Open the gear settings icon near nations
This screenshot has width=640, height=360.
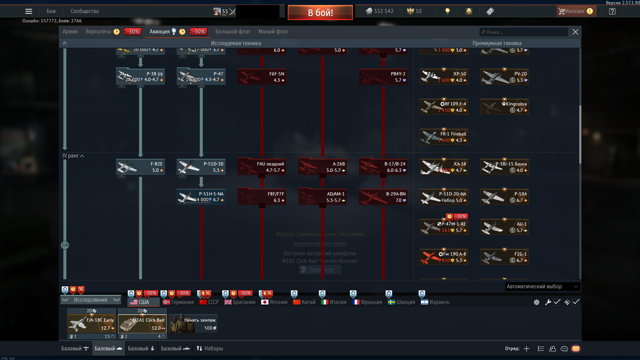click(536, 302)
